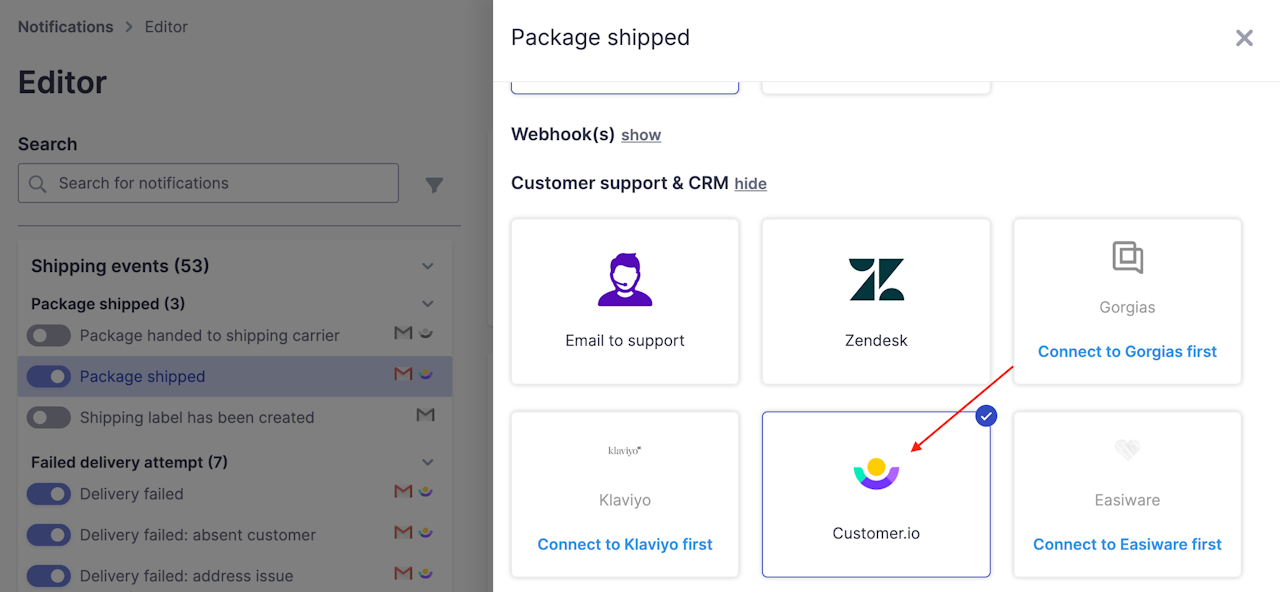This screenshot has height=592, width=1280.
Task: Select the Email to support card icon
Action: coord(625,280)
